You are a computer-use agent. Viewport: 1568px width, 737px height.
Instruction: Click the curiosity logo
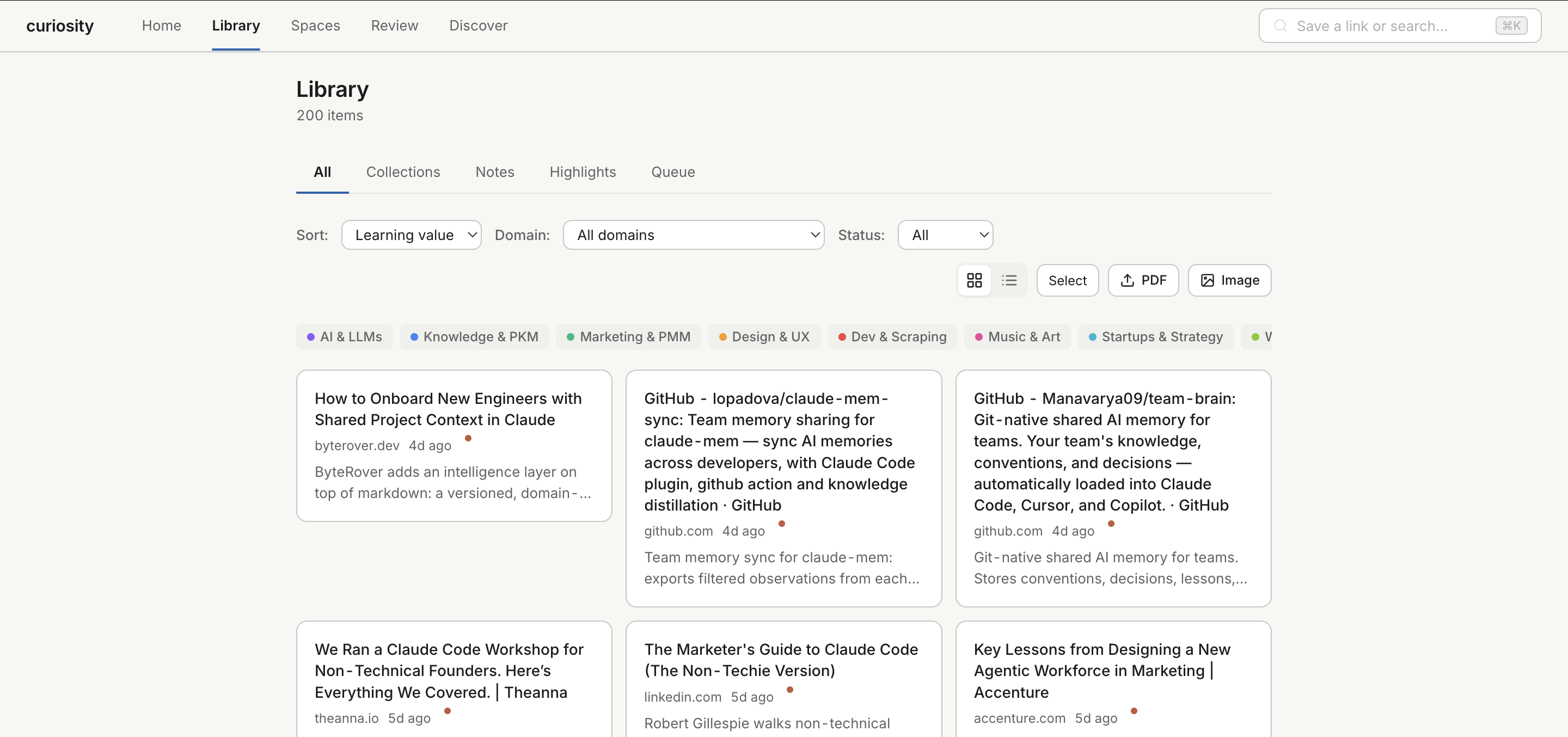(60, 26)
